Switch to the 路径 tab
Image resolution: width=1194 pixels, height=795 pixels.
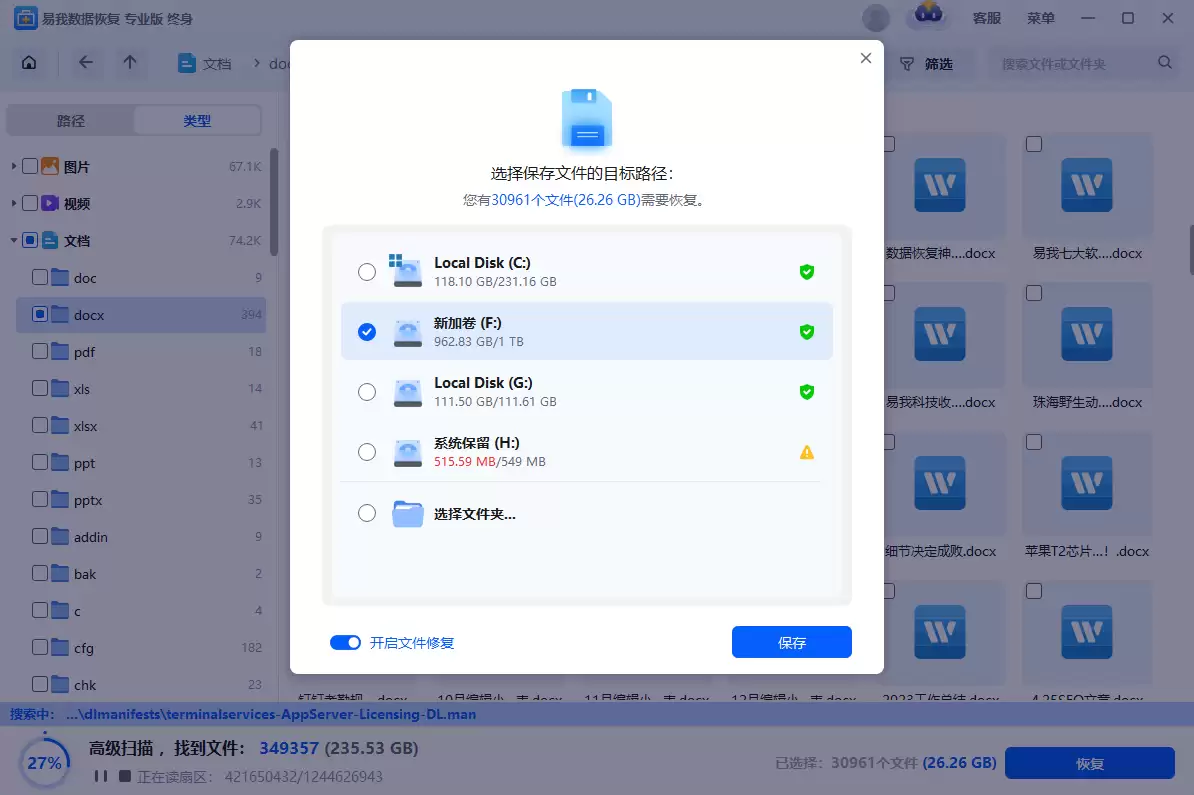click(71, 121)
